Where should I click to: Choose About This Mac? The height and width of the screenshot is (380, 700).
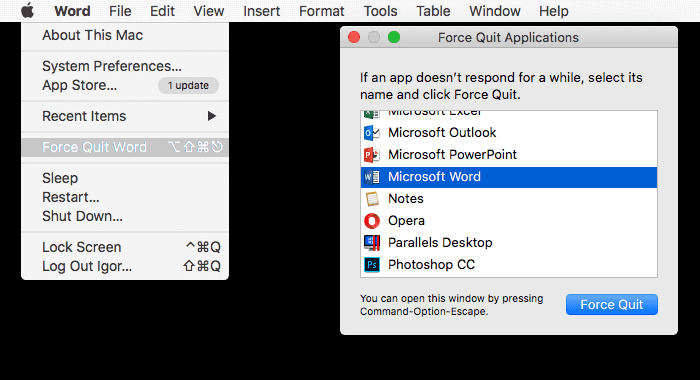click(x=125, y=35)
